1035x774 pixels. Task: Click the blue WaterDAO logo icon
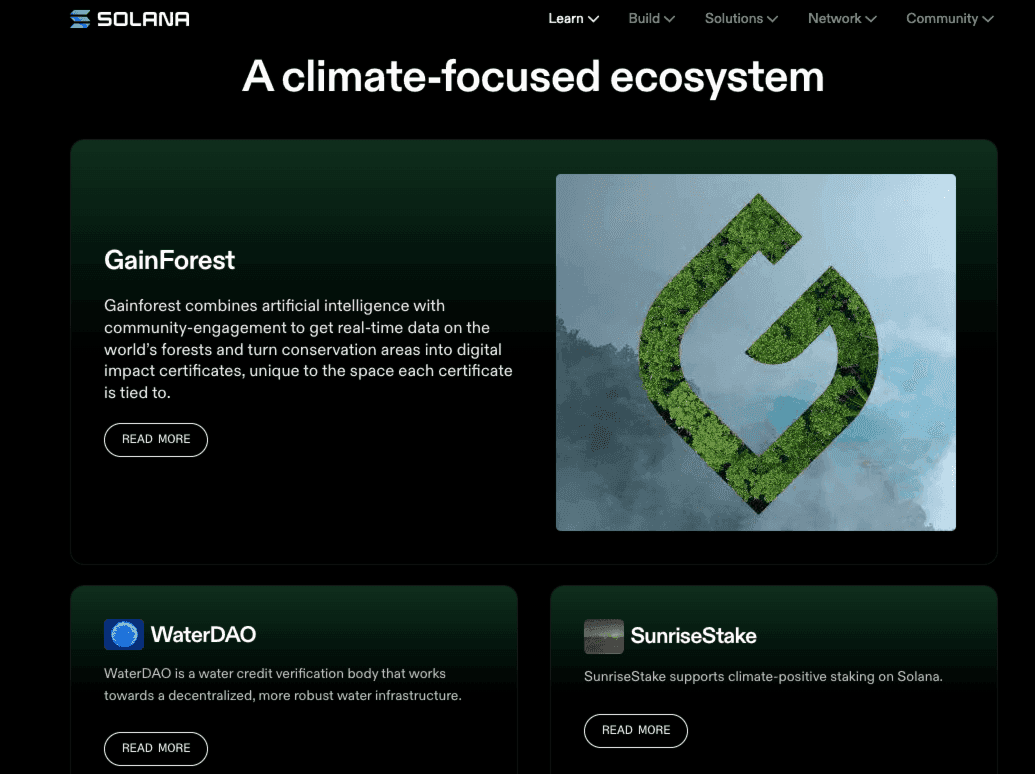pos(124,635)
